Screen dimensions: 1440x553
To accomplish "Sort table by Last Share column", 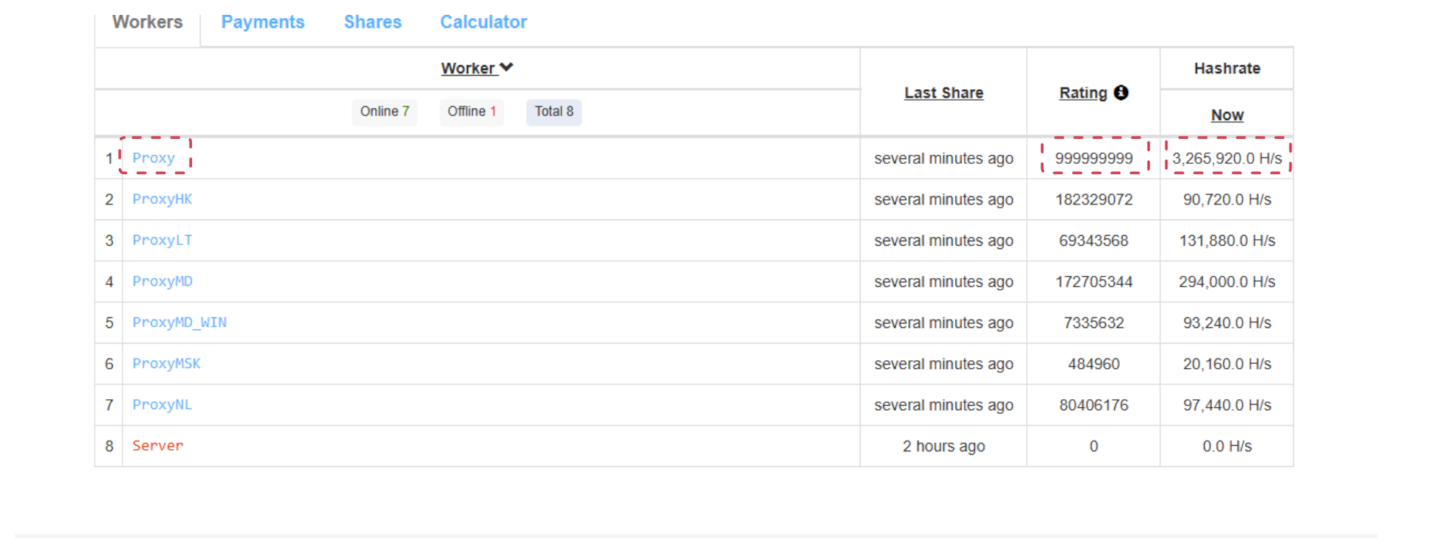I will (x=943, y=93).
